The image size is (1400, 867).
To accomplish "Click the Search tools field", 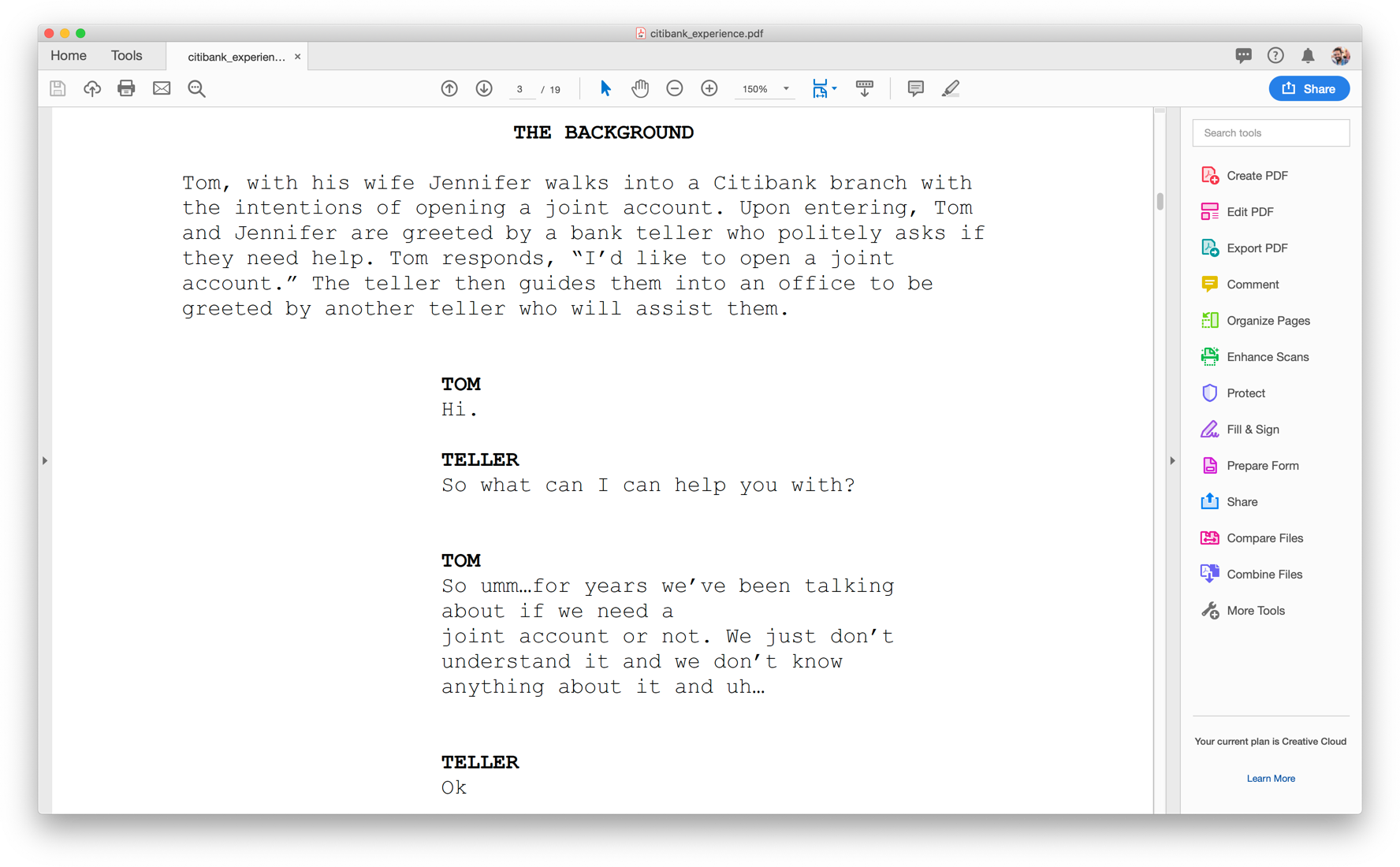I will click(x=1271, y=132).
